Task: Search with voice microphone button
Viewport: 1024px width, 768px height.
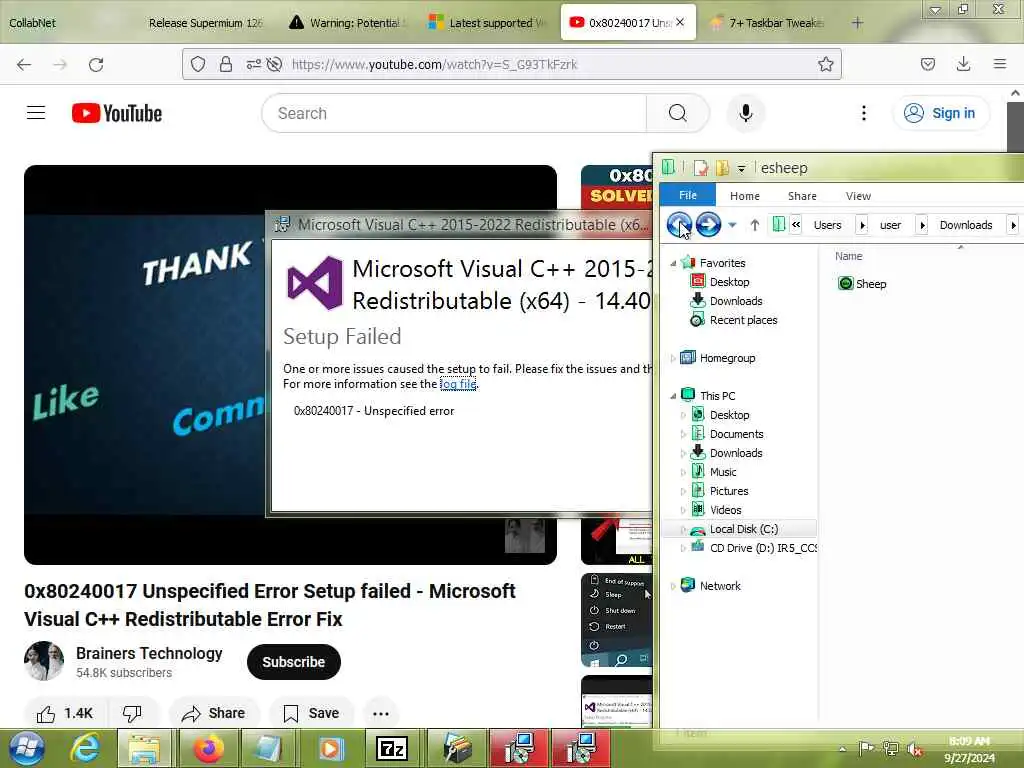Action: pos(746,113)
